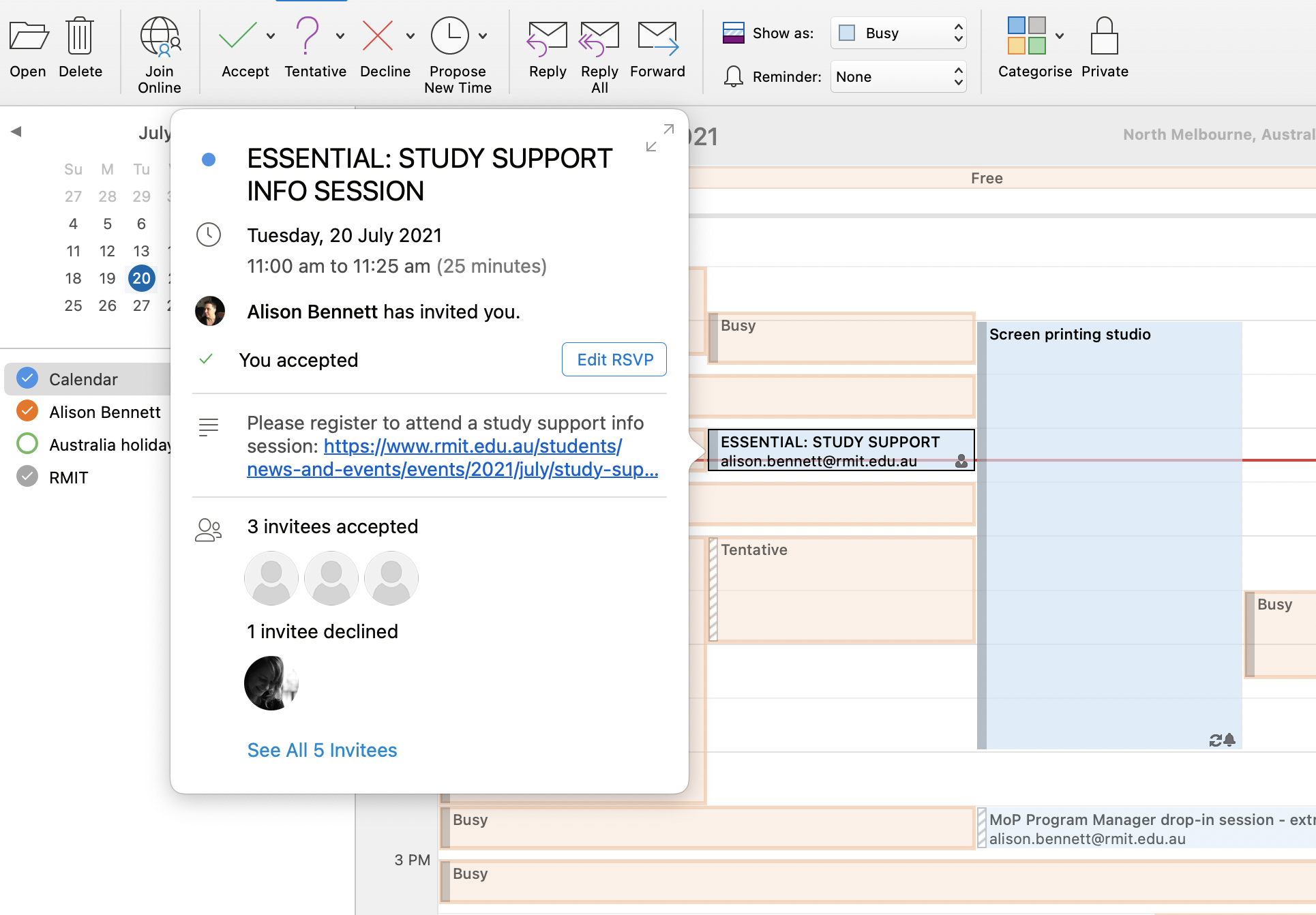Open the Categorise colour grid
Viewport: 1316px width, 915px height.
point(1027,35)
